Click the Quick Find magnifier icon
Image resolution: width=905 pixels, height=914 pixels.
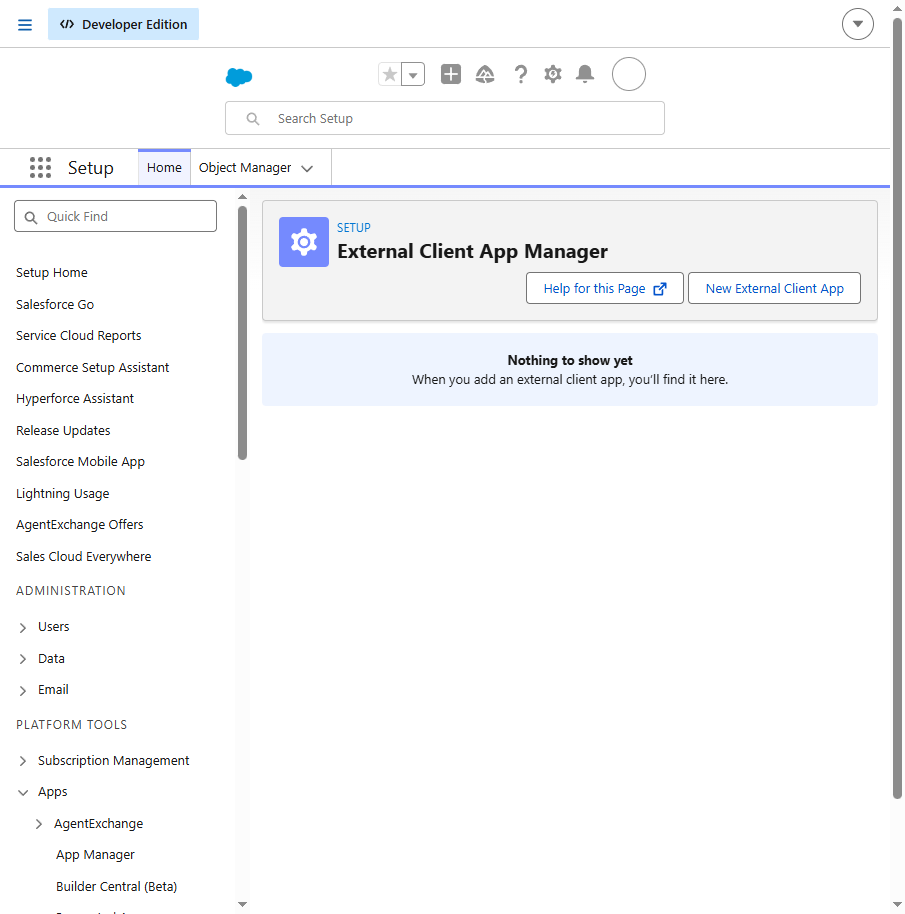31,217
